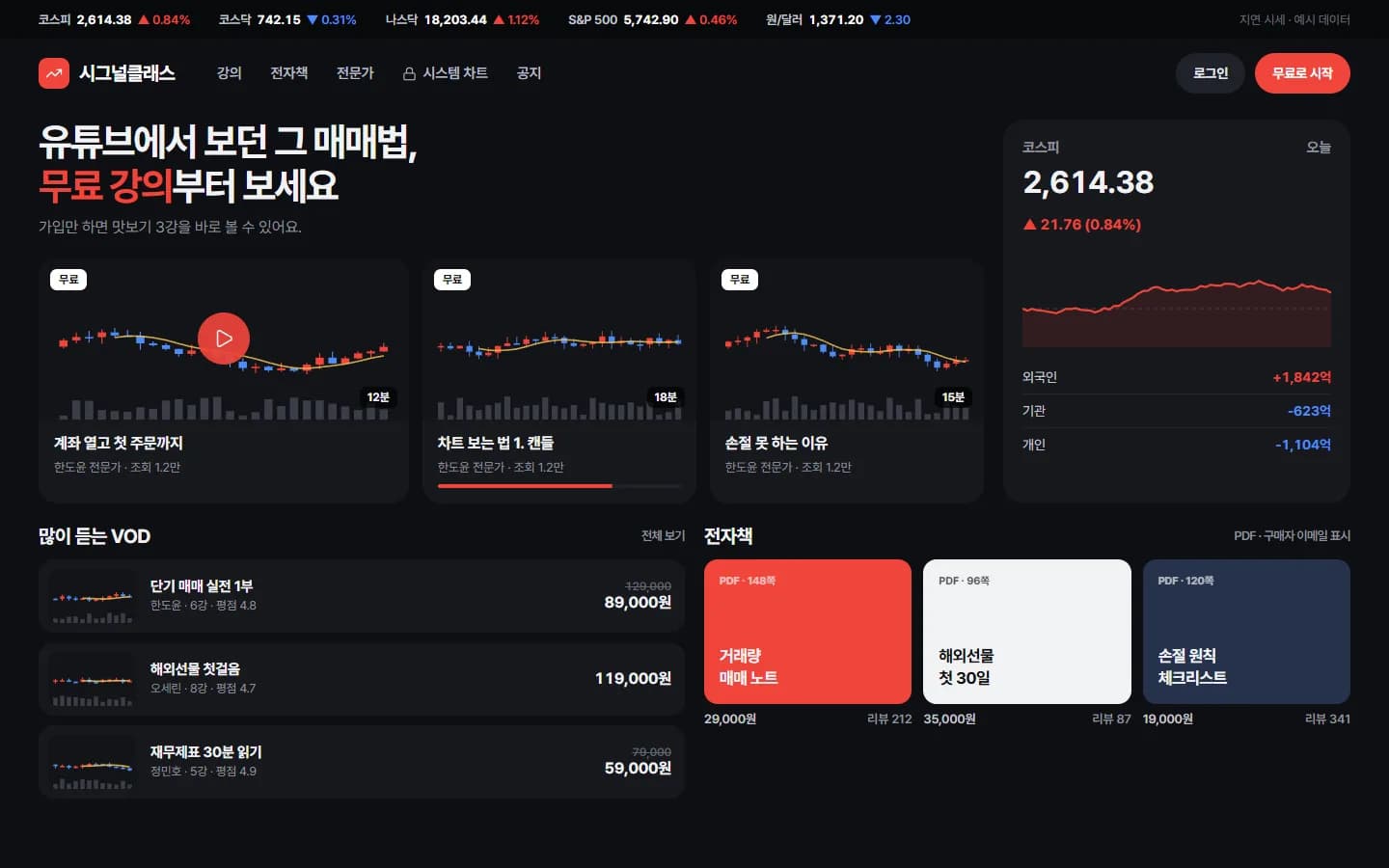The width and height of the screenshot is (1389, 868).
Task: Click the 기관 -623억 row
Action: point(1177,411)
